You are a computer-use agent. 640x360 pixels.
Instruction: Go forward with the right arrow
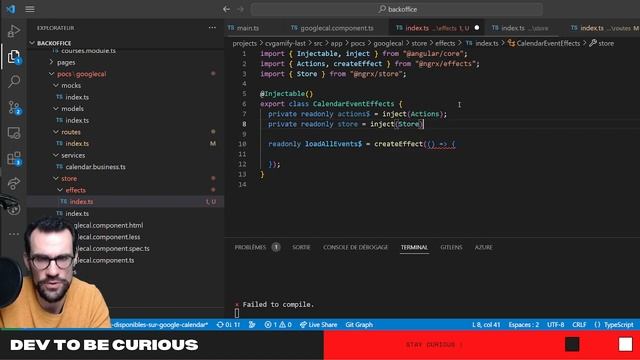pyautogui.click(x=241, y=9)
